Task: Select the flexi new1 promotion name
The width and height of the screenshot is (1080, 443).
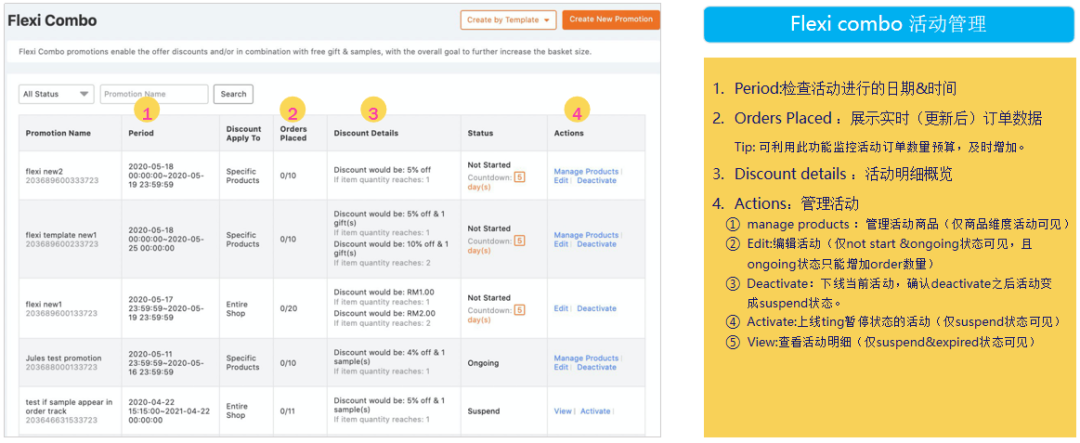Action: pos(43,304)
